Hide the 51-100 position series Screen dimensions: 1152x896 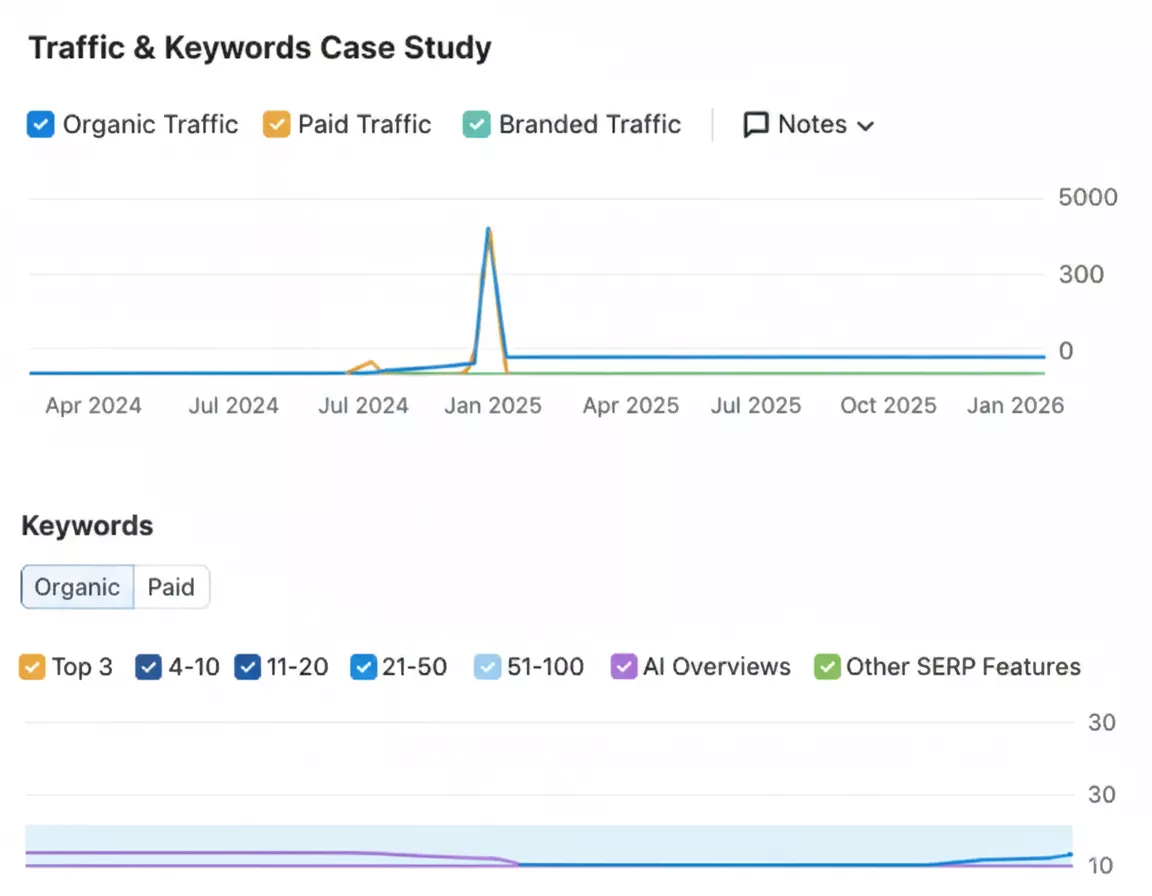[x=487, y=667]
